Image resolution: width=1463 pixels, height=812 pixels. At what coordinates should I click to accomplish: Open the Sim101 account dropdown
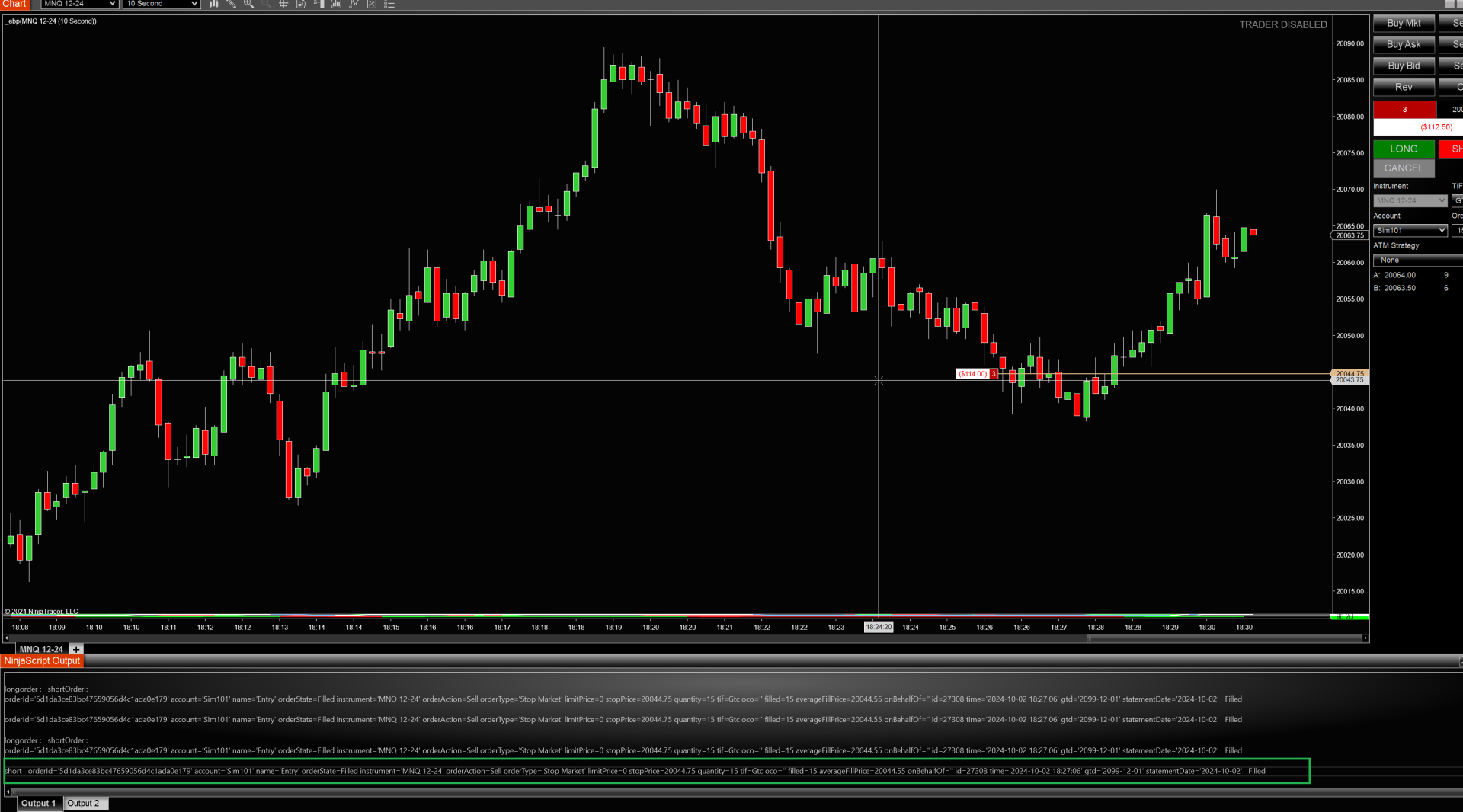(x=1410, y=230)
